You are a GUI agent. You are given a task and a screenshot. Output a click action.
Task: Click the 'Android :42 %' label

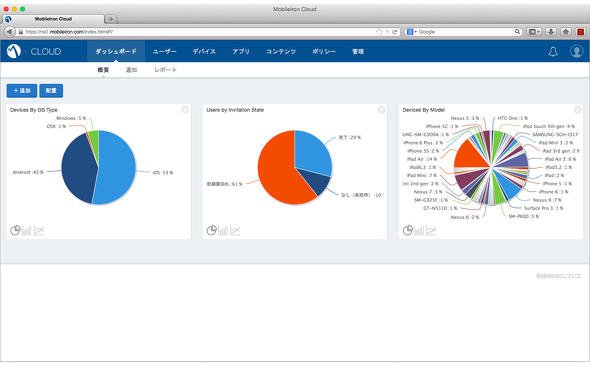pyautogui.click(x=28, y=172)
